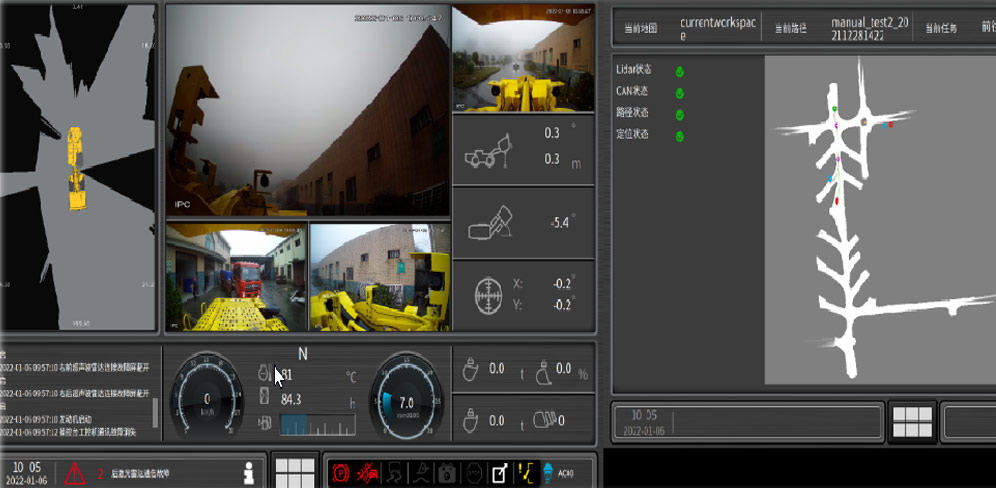Click the yellow exclamation warning icon
Viewport: 996px width, 488px height.
[x=524, y=473]
